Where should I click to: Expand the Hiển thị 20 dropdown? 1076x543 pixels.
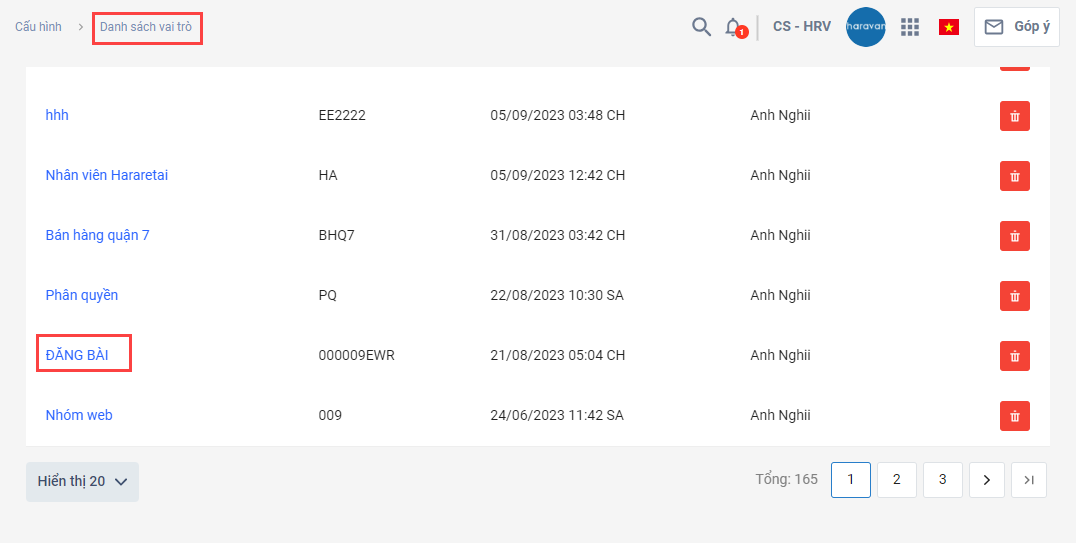[82, 481]
